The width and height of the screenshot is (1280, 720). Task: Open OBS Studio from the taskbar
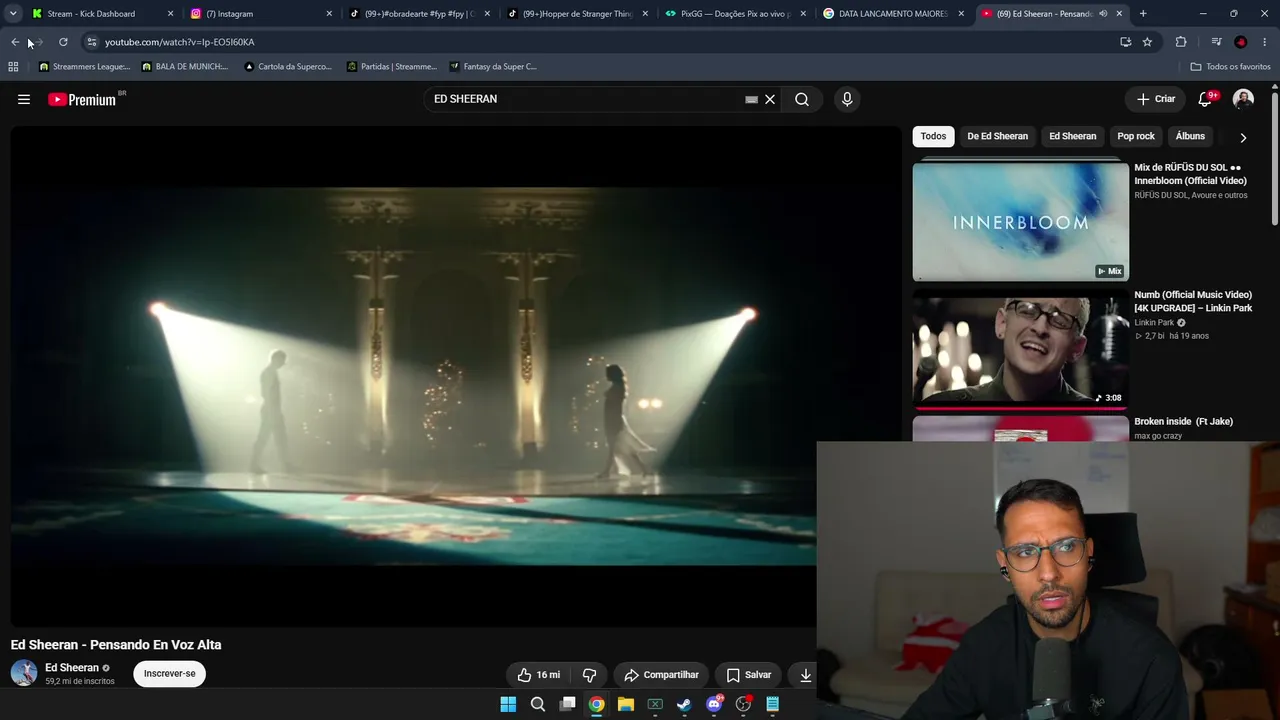point(743,704)
